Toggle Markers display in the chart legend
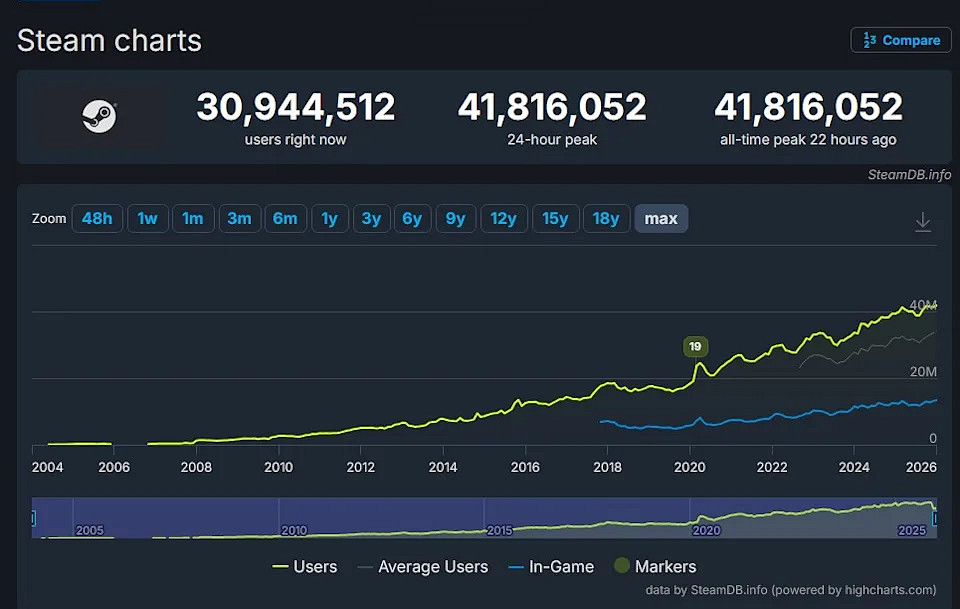 (655, 566)
